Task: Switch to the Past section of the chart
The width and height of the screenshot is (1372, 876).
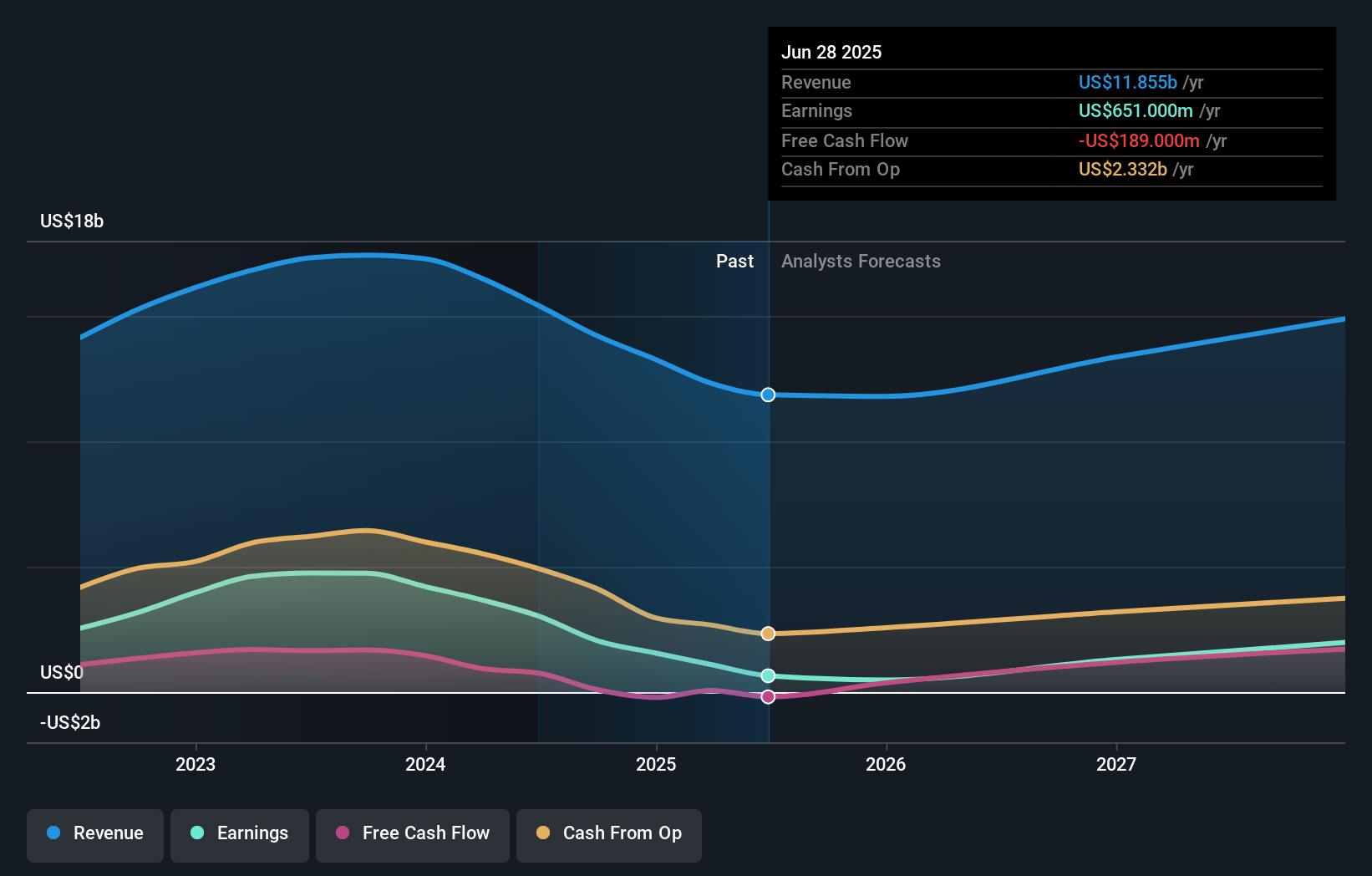Action: coord(734,261)
